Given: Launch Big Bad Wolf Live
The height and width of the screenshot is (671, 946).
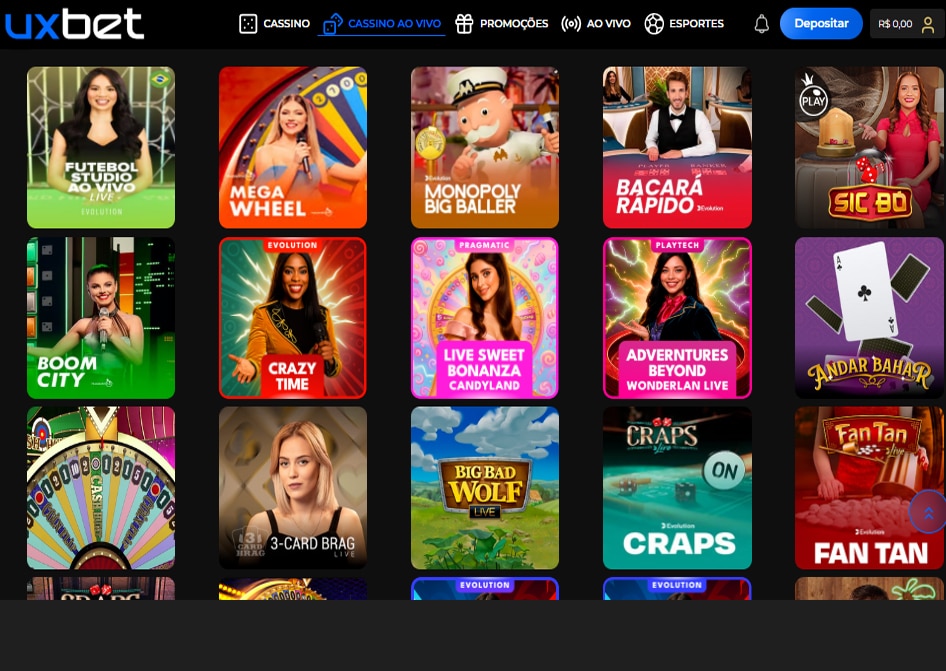Looking at the screenshot, I should [x=484, y=488].
